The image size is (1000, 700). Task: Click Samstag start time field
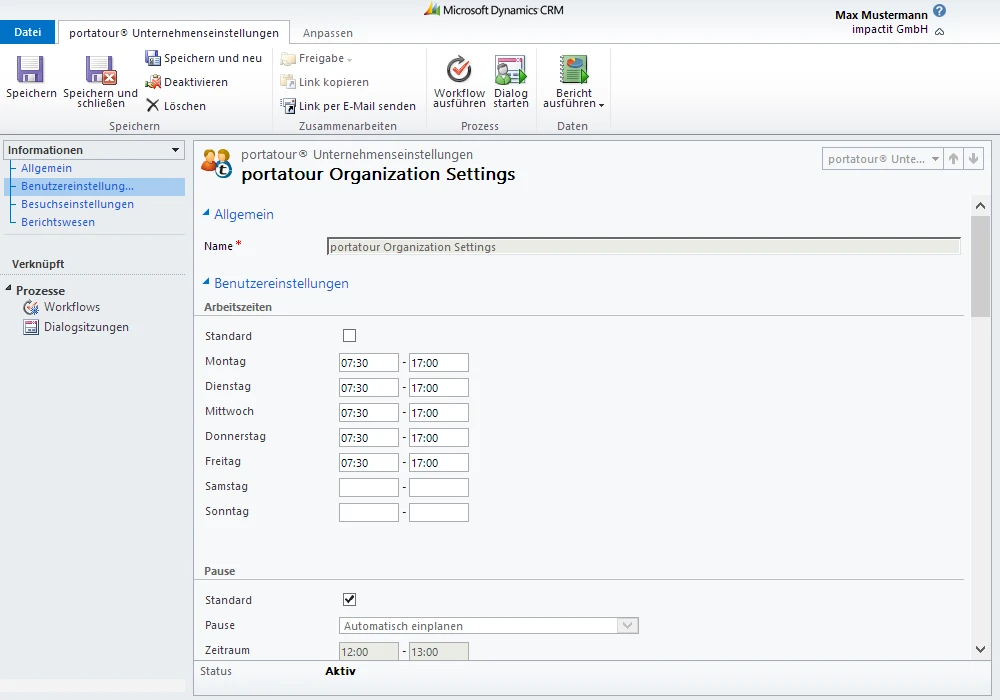(369, 488)
